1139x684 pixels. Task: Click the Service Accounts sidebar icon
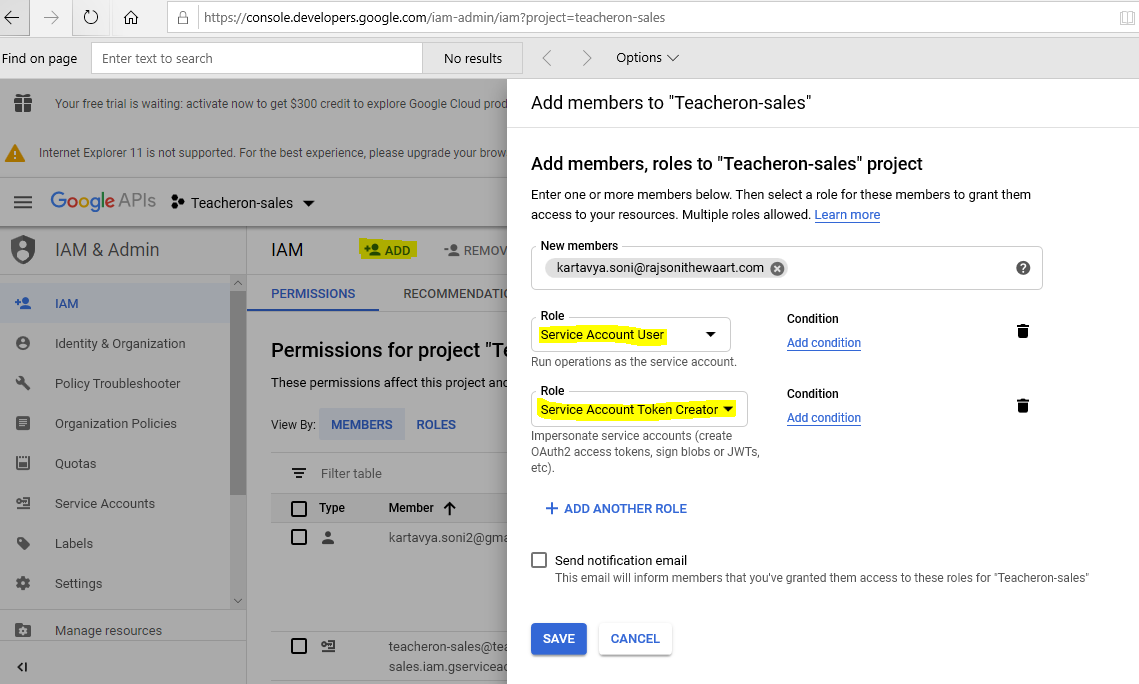23,503
